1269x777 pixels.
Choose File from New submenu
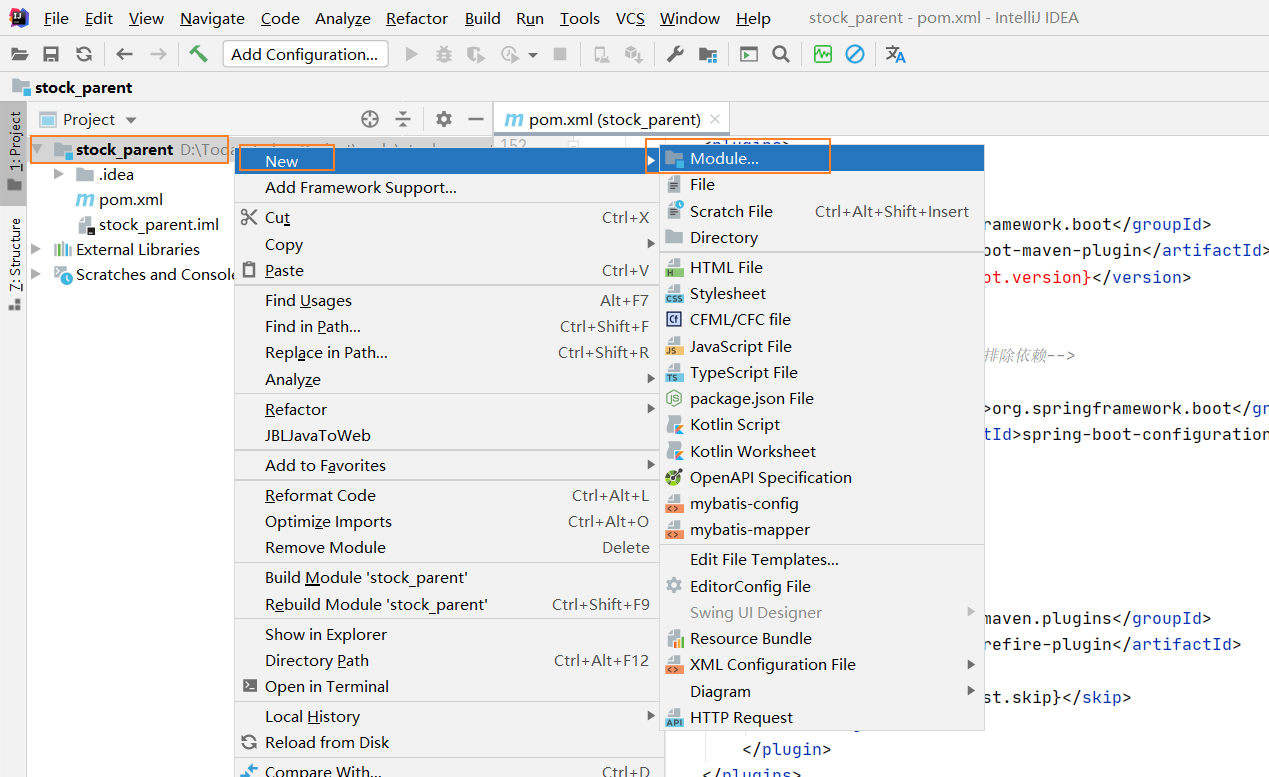pos(822,184)
